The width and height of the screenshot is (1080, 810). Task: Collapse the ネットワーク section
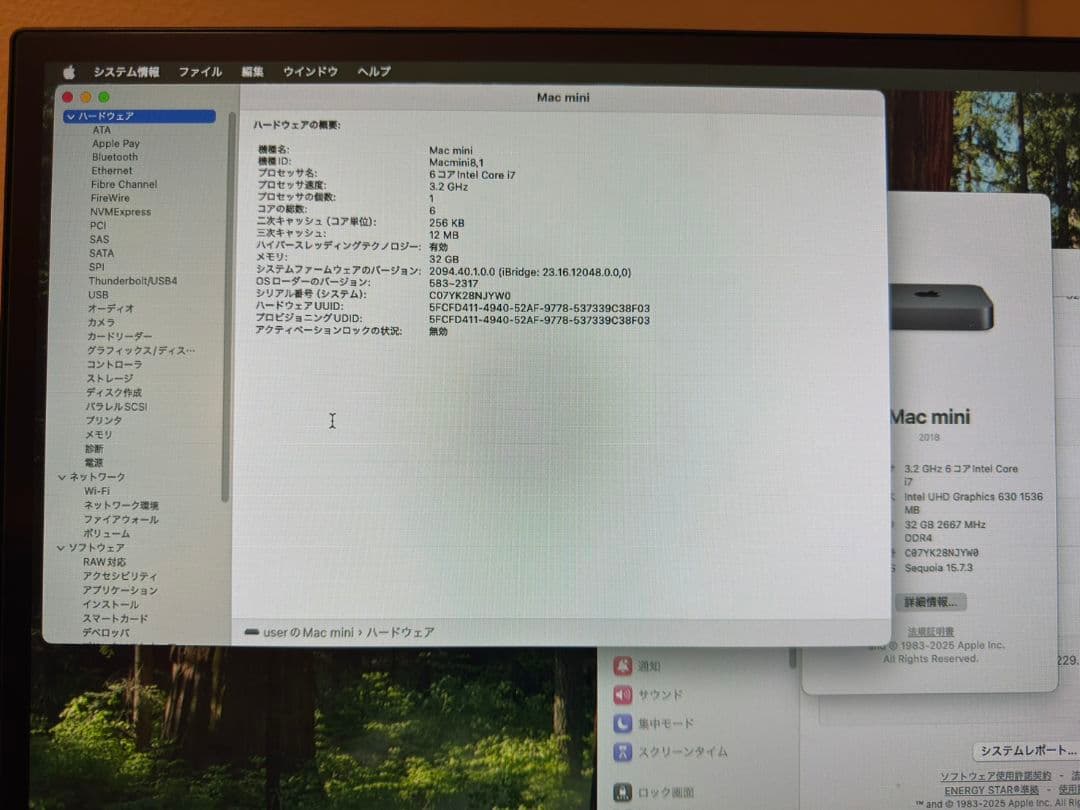click(x=63, y=476)
